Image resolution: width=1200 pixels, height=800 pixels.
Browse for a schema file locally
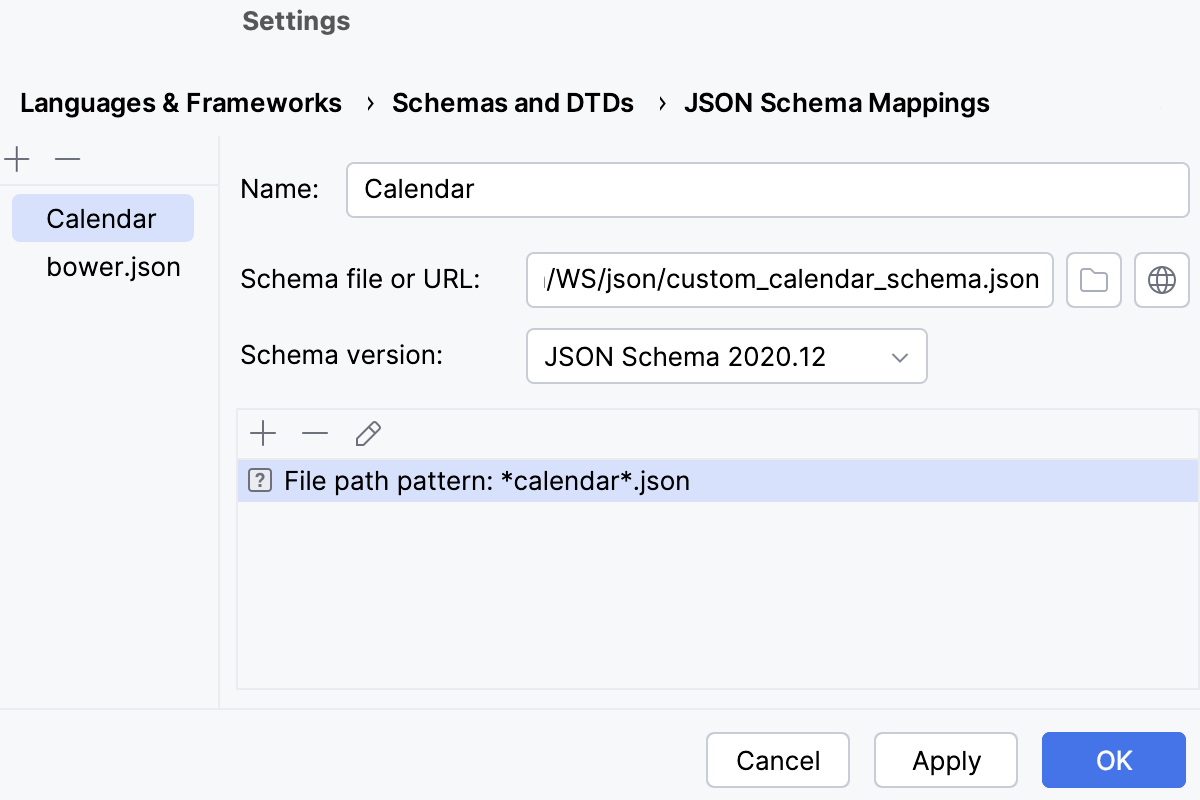click(x=1093, y=280)
